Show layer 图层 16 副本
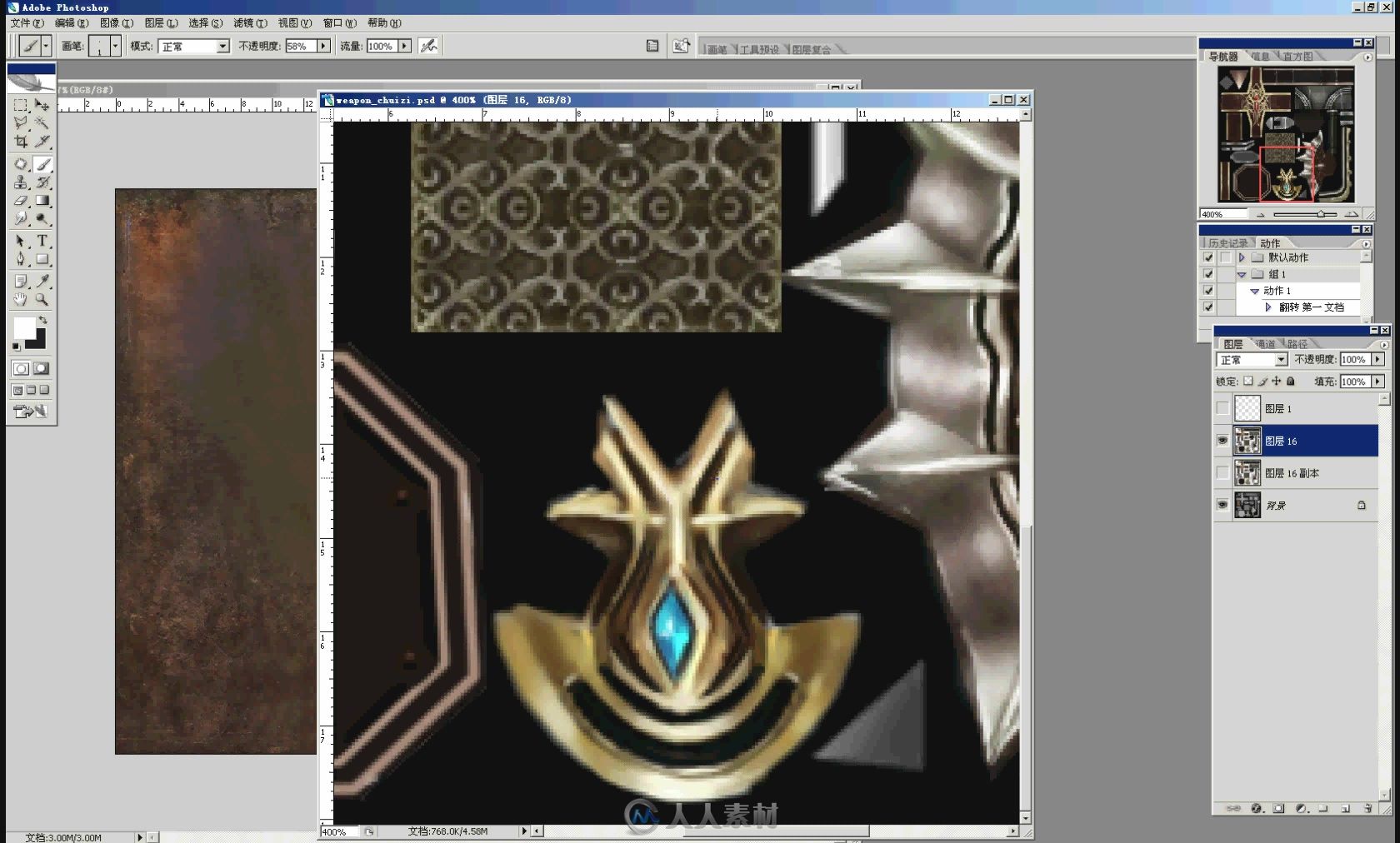This screenshot has width=1400, height=843. [x=1222, y=473]
